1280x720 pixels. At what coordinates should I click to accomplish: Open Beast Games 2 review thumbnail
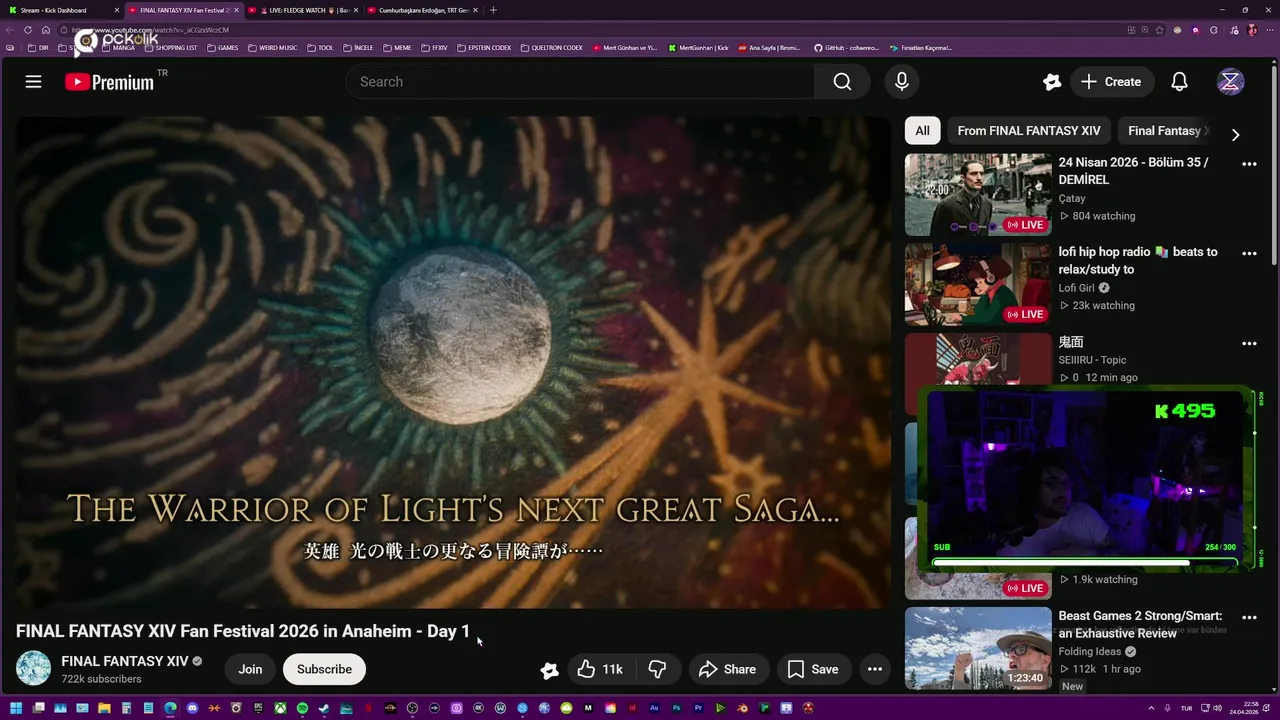978,648
